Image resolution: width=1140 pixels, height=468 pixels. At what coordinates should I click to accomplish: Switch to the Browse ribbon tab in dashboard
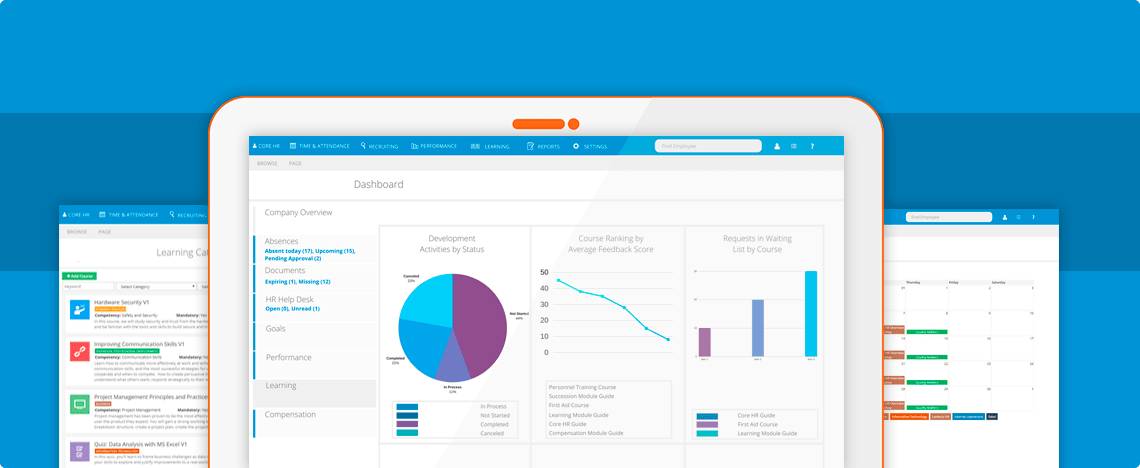tap(267, 164)
